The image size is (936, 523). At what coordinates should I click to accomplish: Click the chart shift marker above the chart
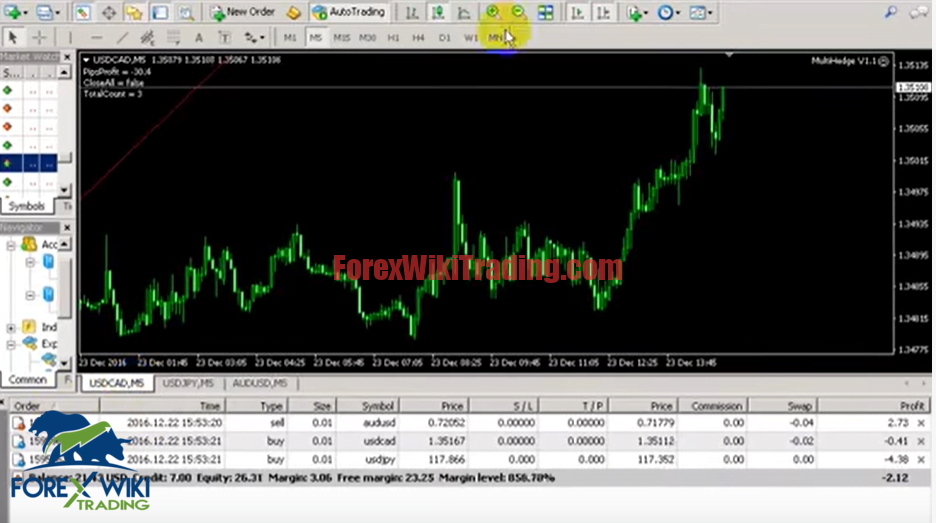(x=729, y=55)
